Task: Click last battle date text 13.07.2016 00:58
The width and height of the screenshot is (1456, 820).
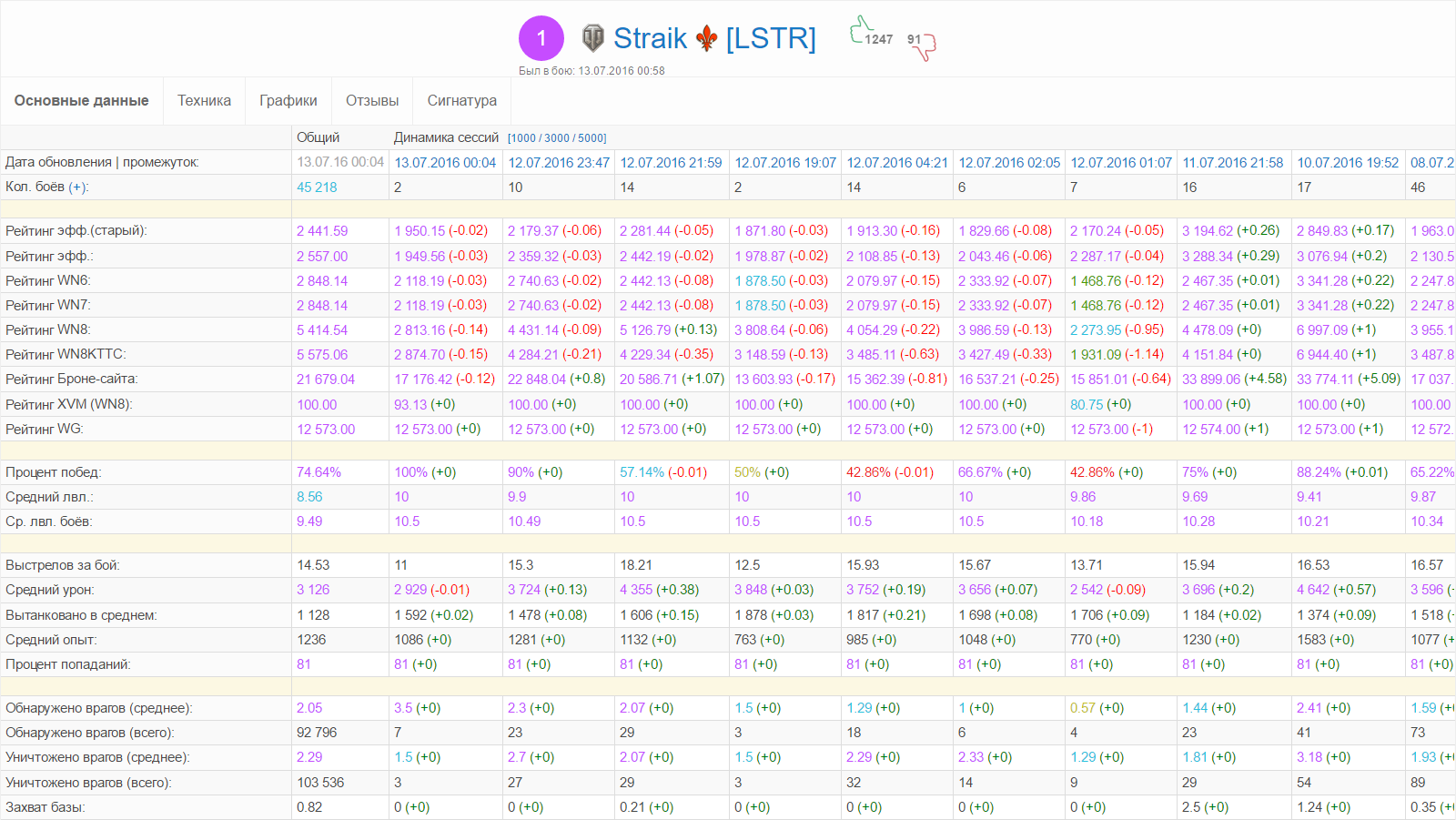Action: pyautogui.click(x=622, y=70)
